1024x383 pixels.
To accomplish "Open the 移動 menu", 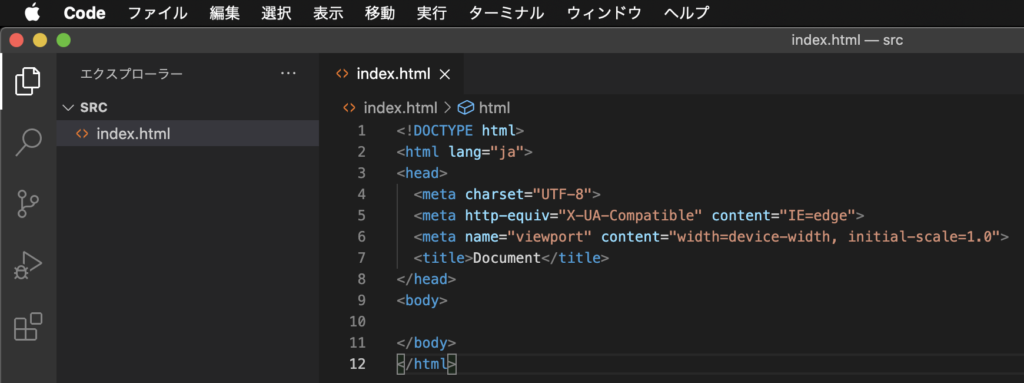I will click(x=380, y=12).
